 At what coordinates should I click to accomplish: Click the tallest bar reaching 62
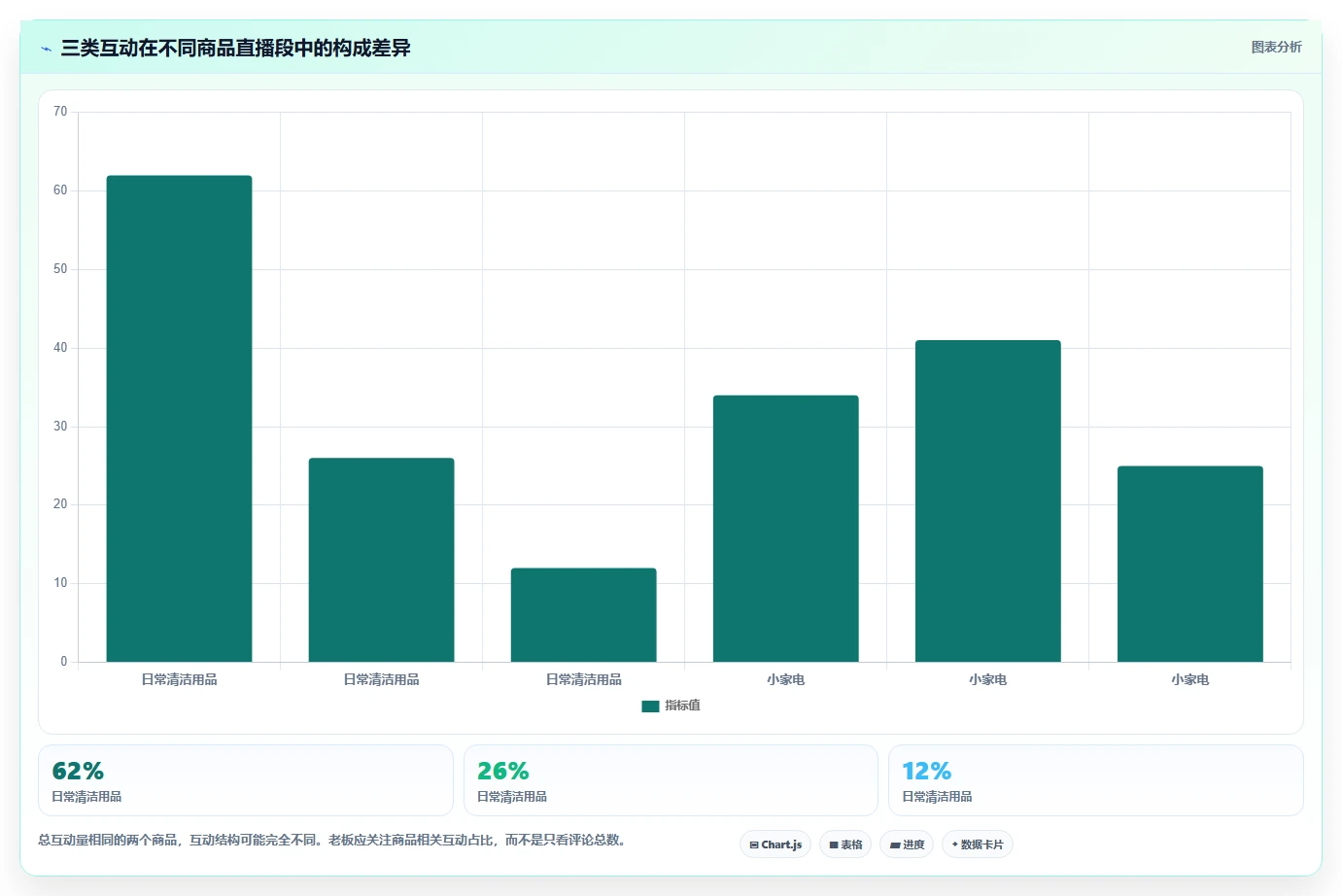pyautogui.click(x=179, y=419)
